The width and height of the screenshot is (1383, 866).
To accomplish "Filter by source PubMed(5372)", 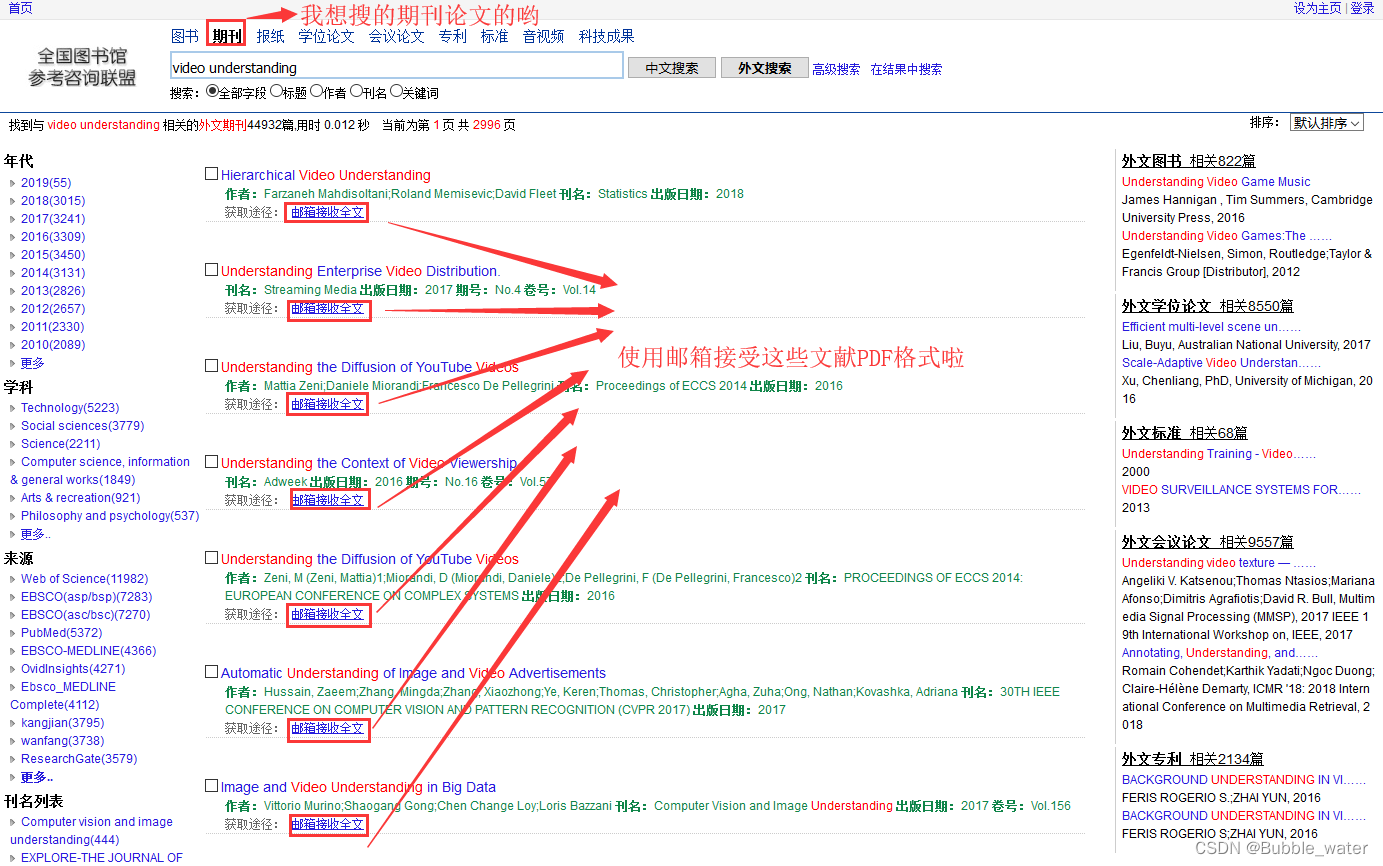I will point(61,633).
